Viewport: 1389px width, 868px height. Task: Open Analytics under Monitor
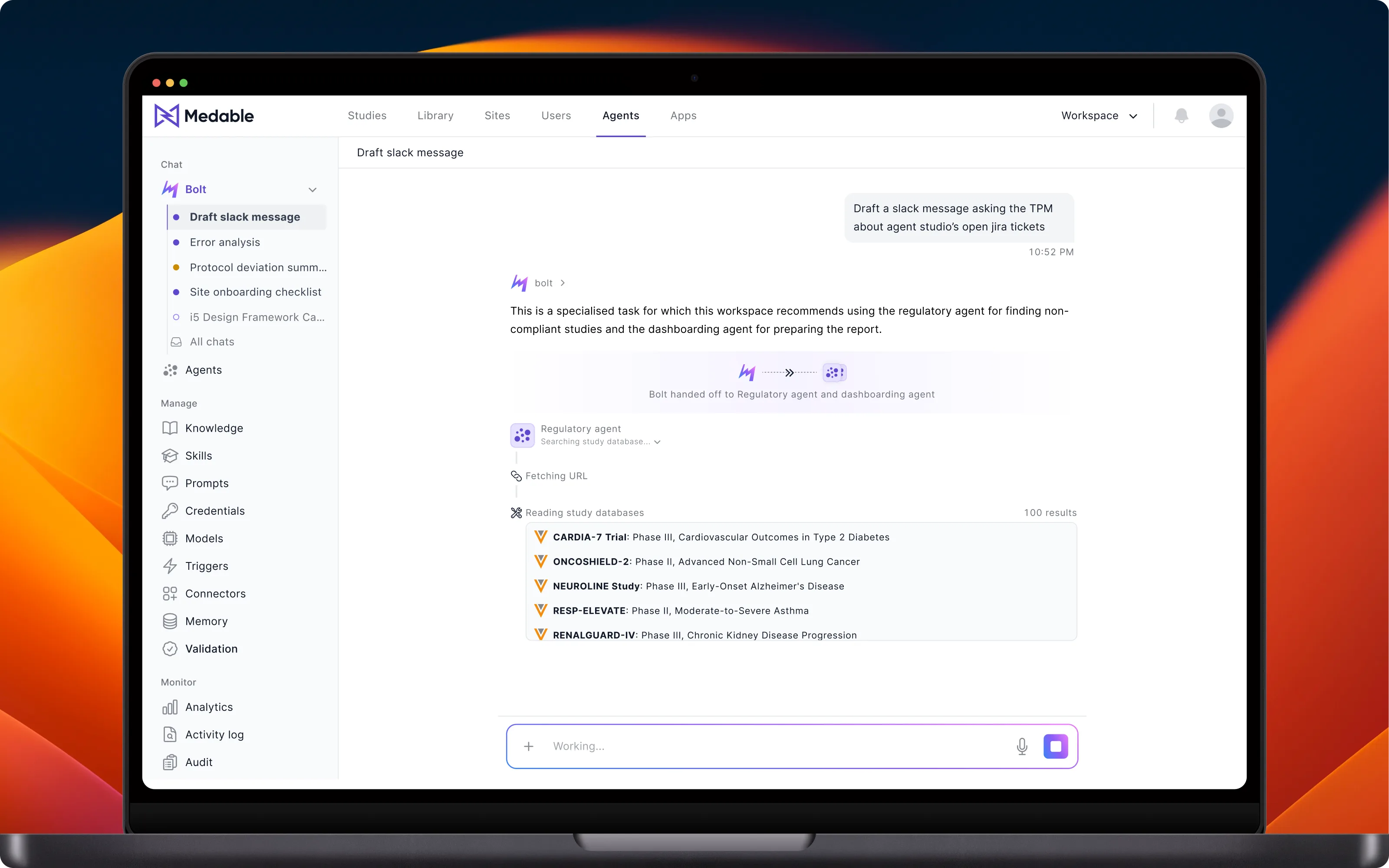197,707
